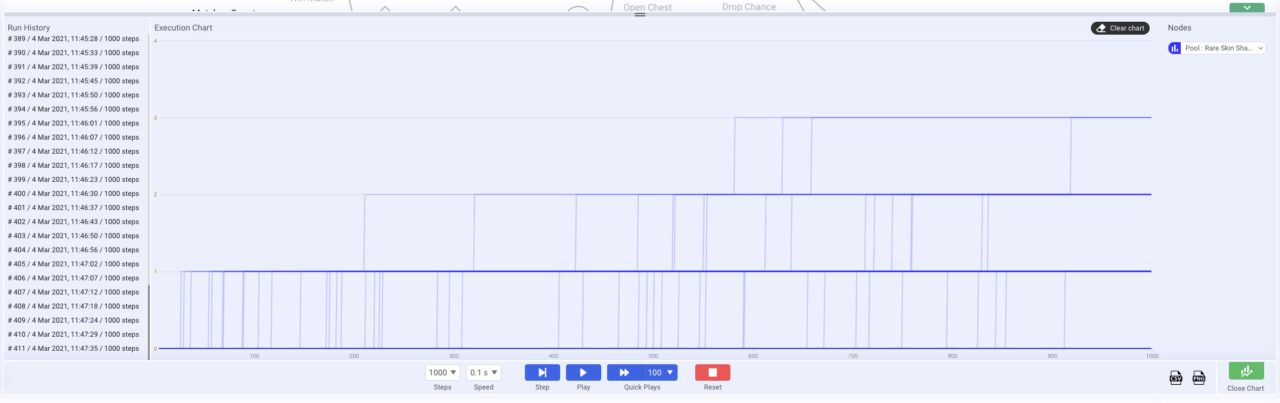The height and width of the screenshot is (403, 1280).
Task: Hit the red Reset stop button
Action: 712,372
